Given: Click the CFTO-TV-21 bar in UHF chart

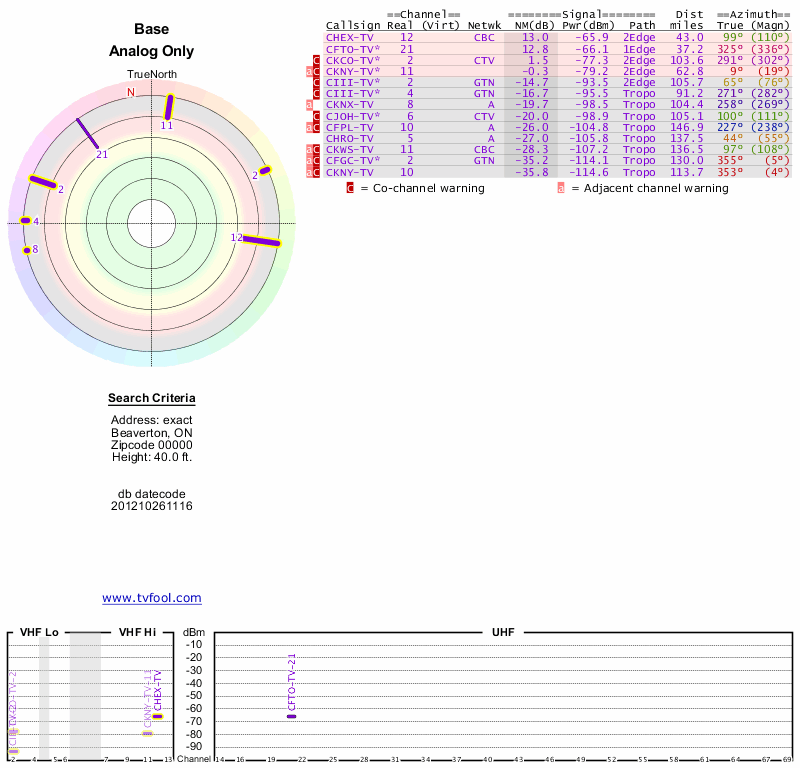Looking at the screenshot, I should 291,716.
